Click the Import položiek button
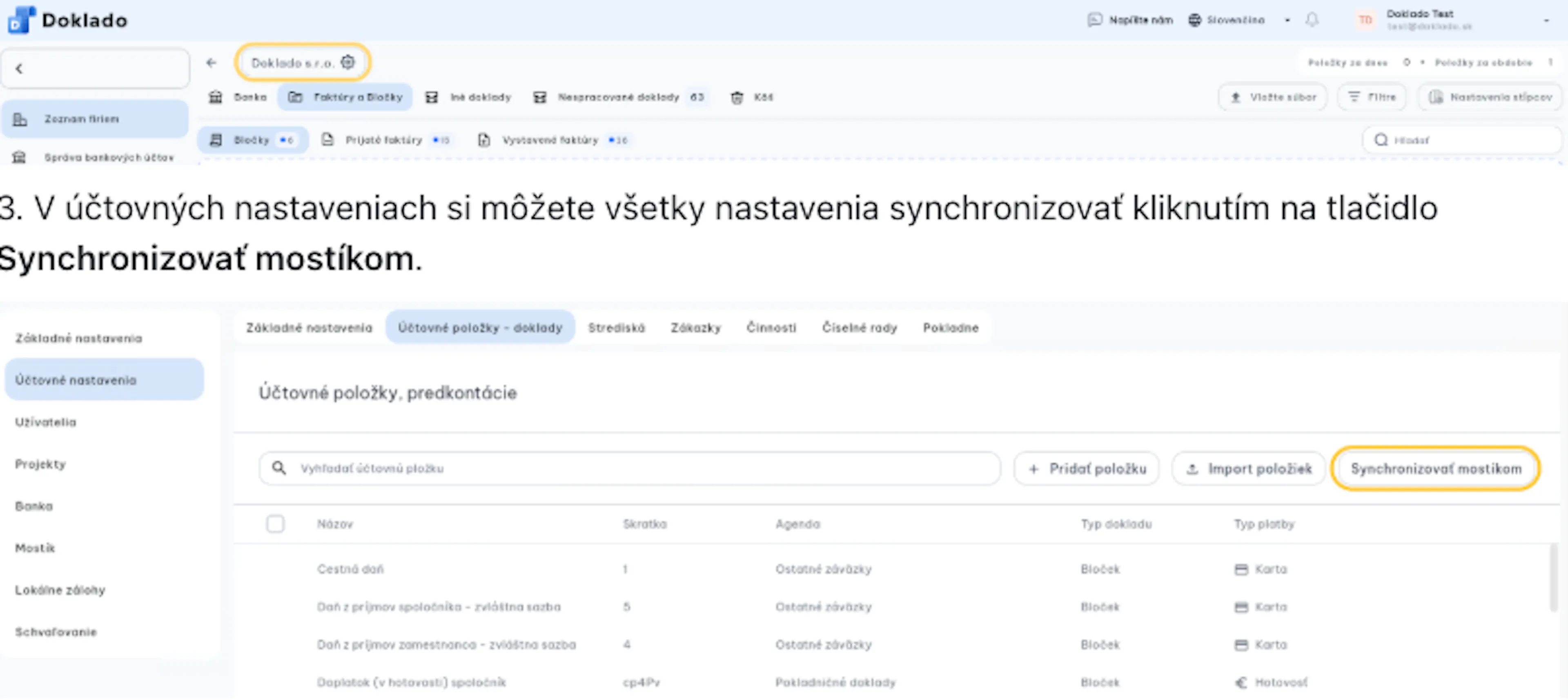 (x=1248, y=469)
